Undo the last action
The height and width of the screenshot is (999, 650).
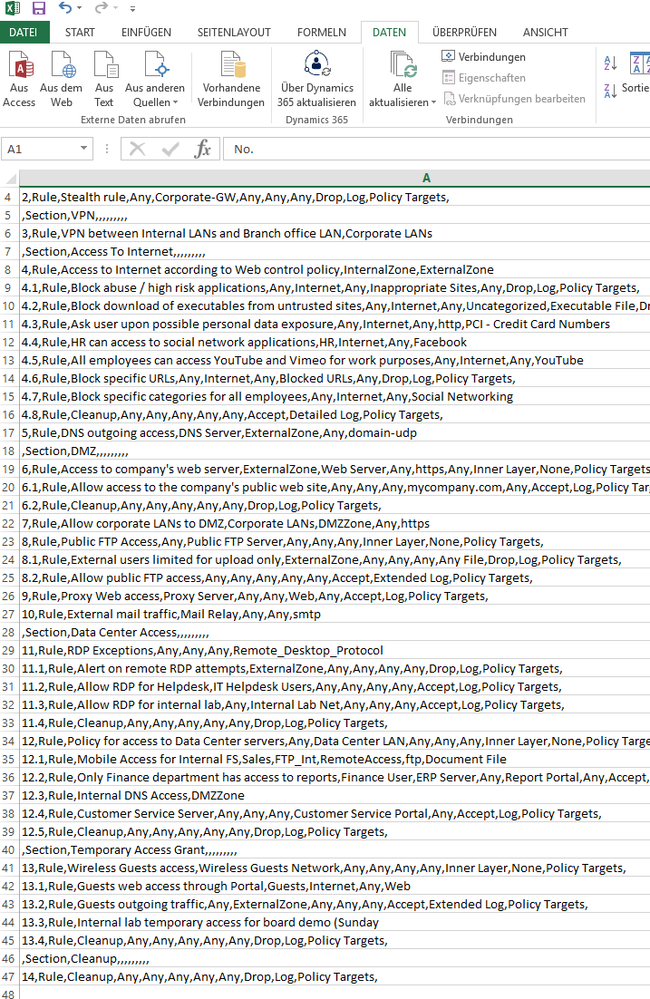pos(65,8)
